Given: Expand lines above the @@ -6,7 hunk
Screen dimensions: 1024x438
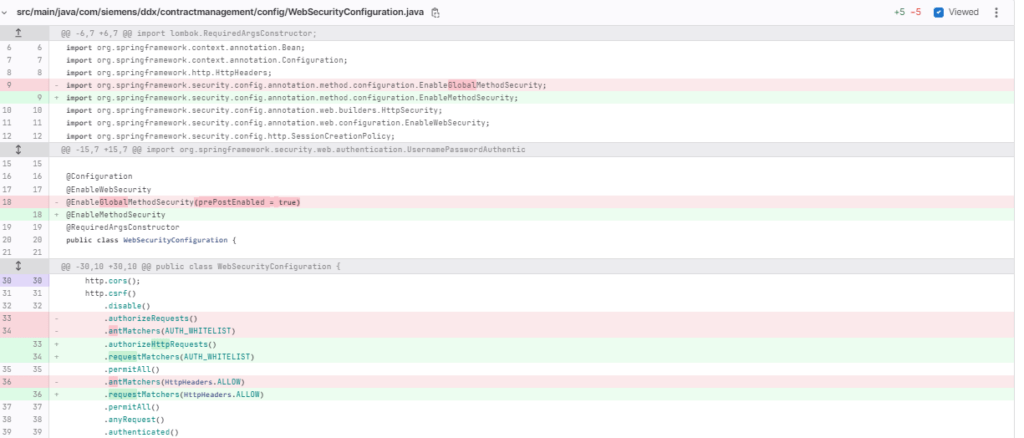Looking at the screenshot, I should (18, 33).
